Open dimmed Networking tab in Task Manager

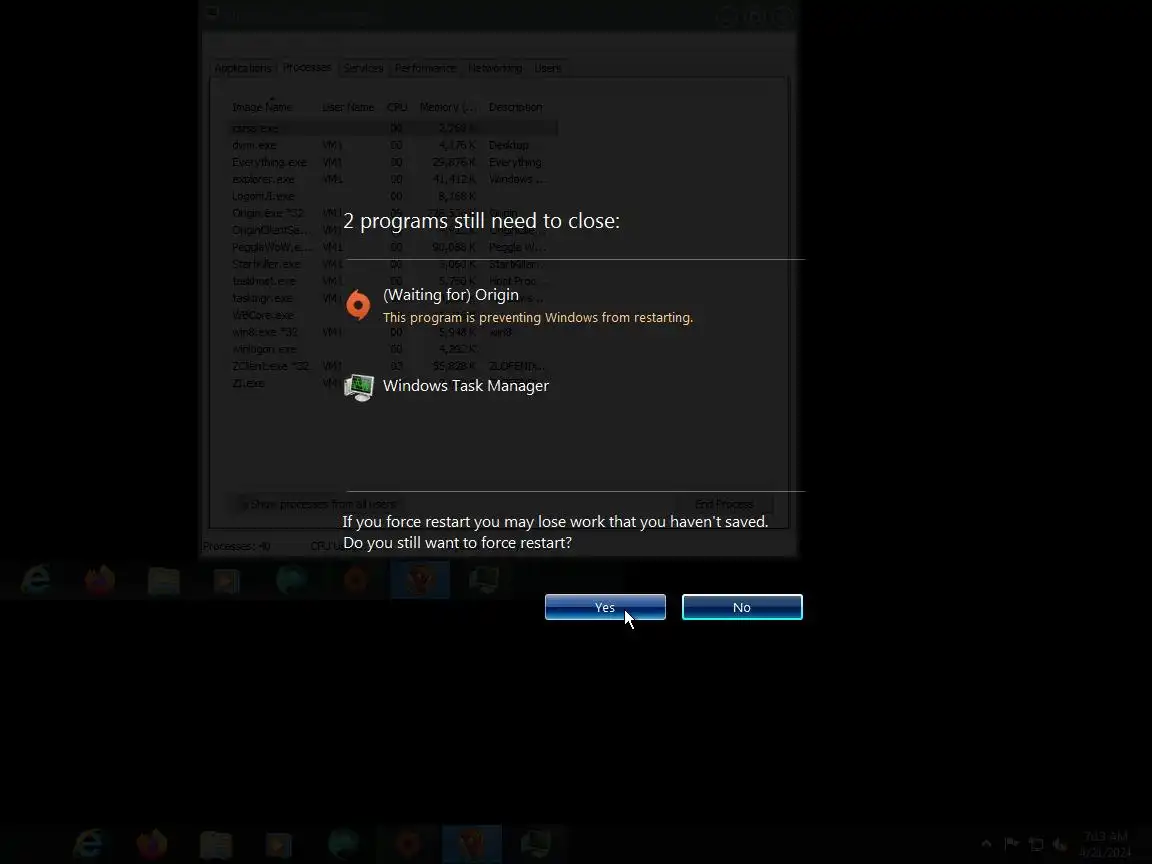click(494, 68)
